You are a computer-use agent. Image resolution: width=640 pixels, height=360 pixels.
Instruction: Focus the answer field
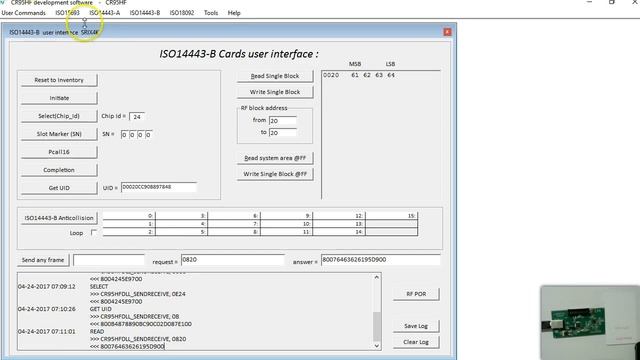380,260
